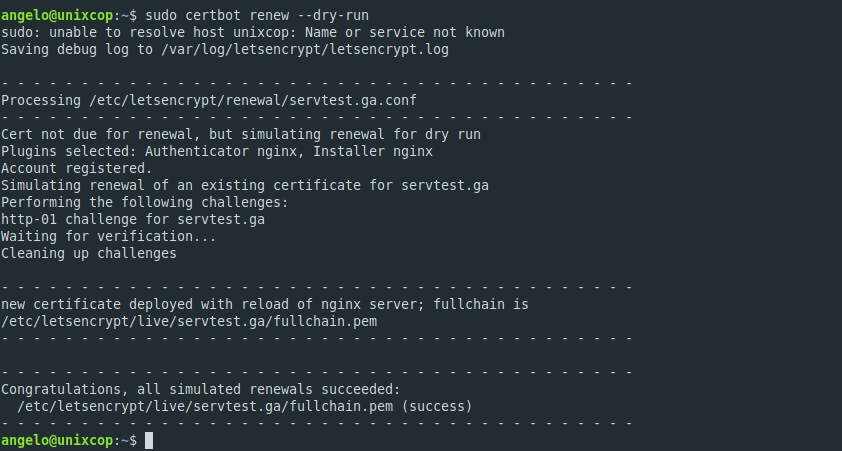Click the terminal cursor block at the prompt
The height and width of the screenshot is (451, 842).
tap(149, 441)
